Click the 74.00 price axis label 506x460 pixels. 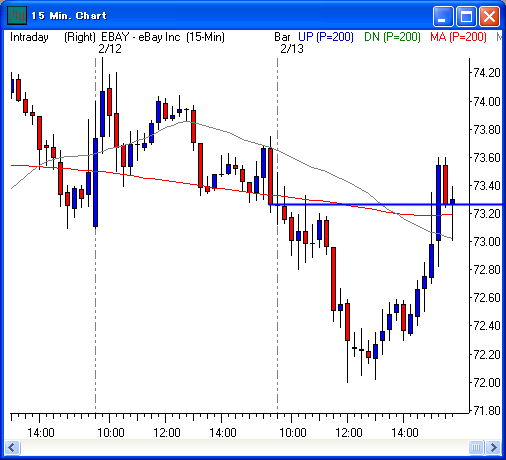(x=487, y=101)
